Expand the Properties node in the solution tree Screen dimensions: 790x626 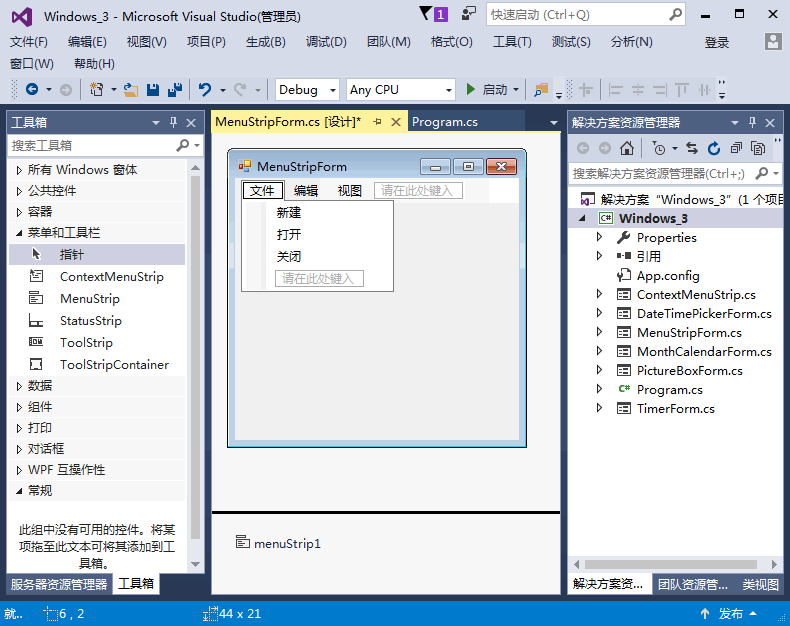(x=600, y=238)
